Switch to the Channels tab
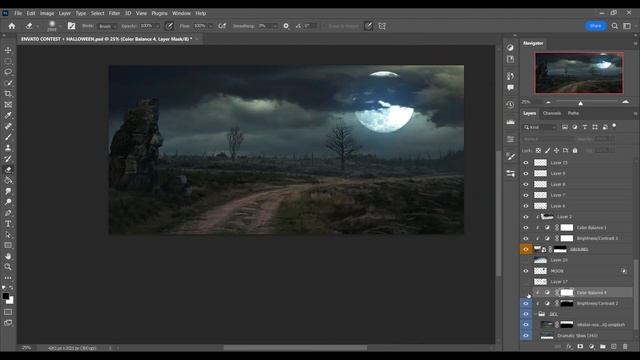The width and height of the screenshot is (640, 360). (x=552, y=113)
